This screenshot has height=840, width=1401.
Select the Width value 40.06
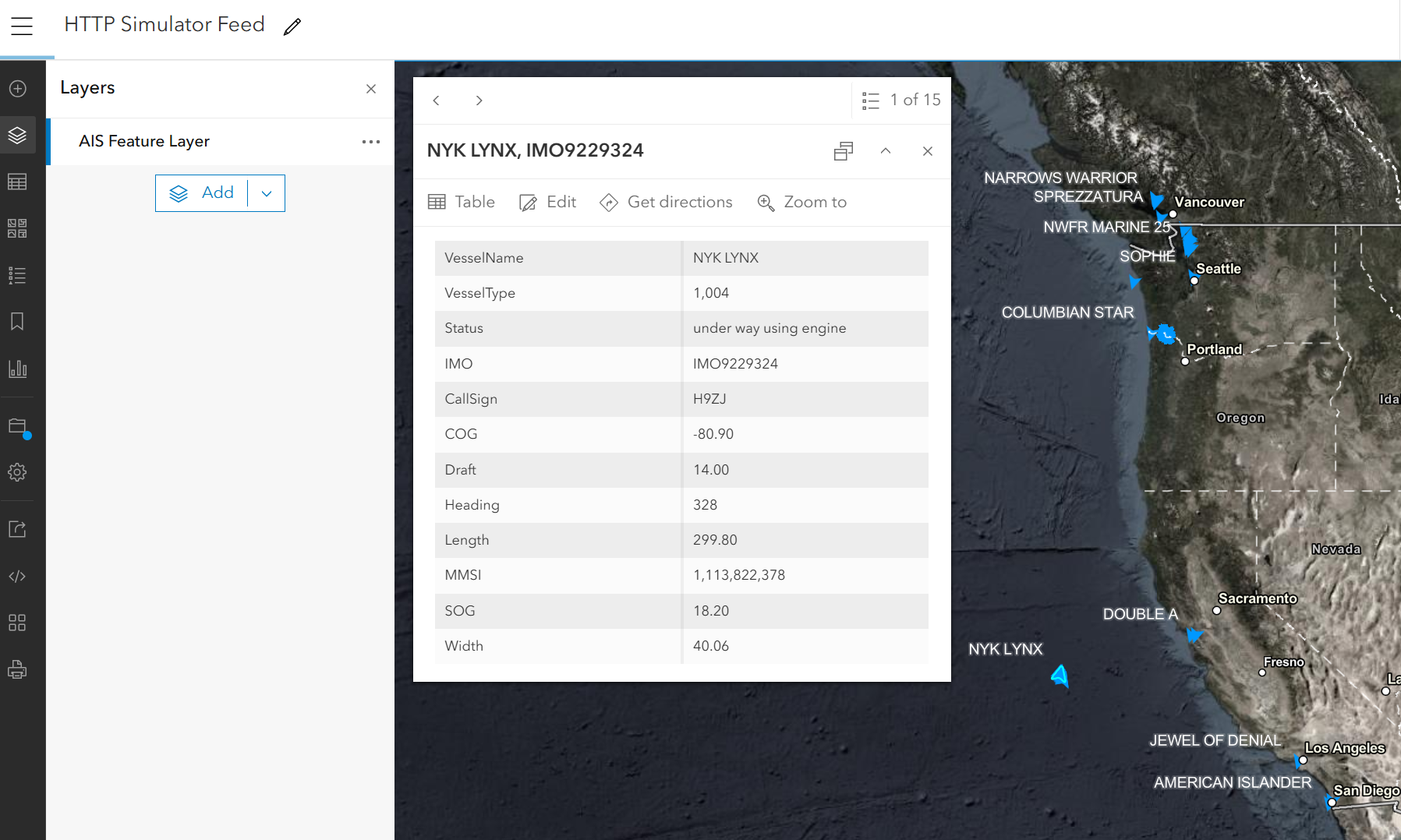[711, 646]
